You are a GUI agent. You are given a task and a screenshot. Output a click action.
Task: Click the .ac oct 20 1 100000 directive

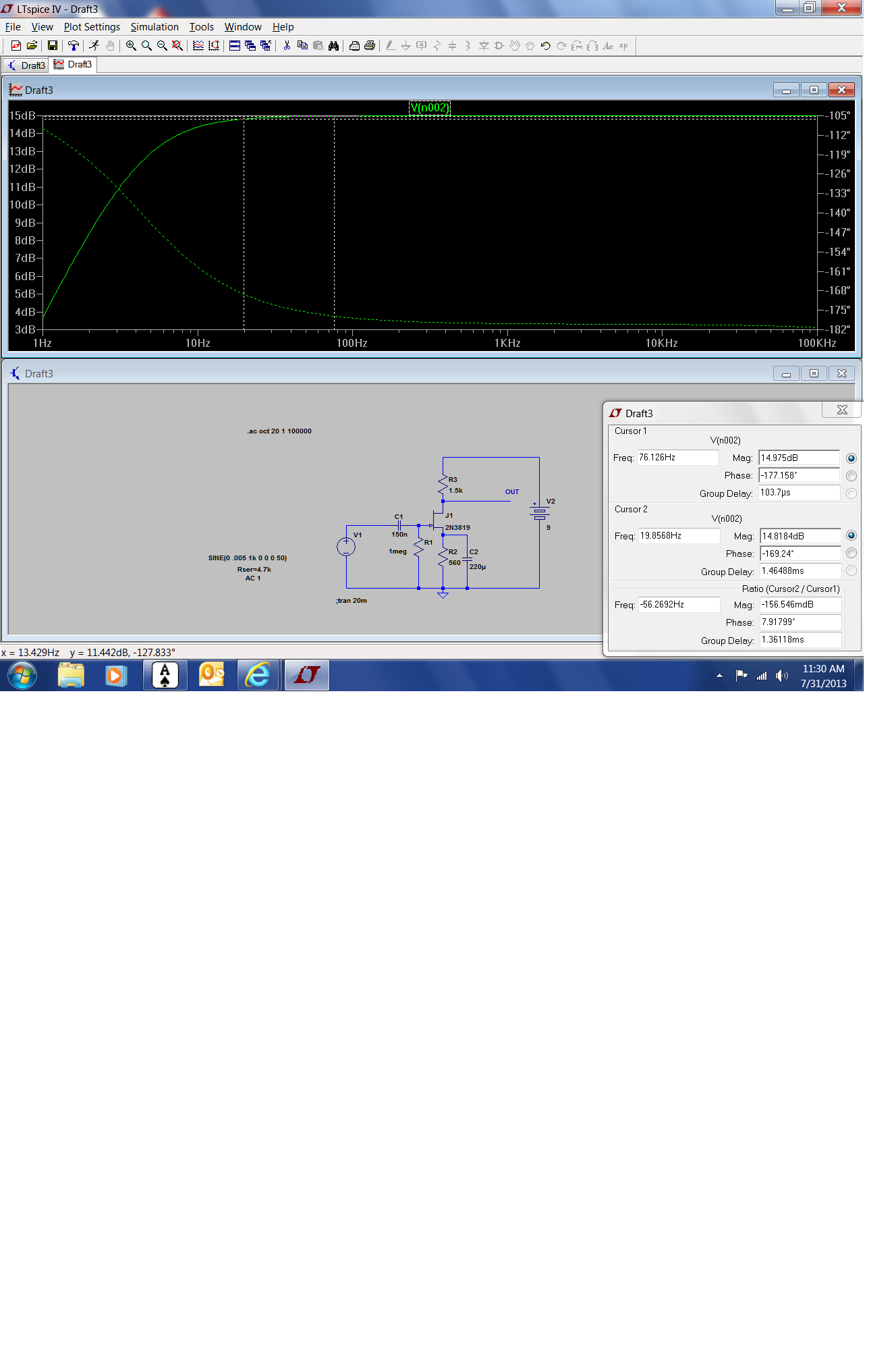point(279,431)
